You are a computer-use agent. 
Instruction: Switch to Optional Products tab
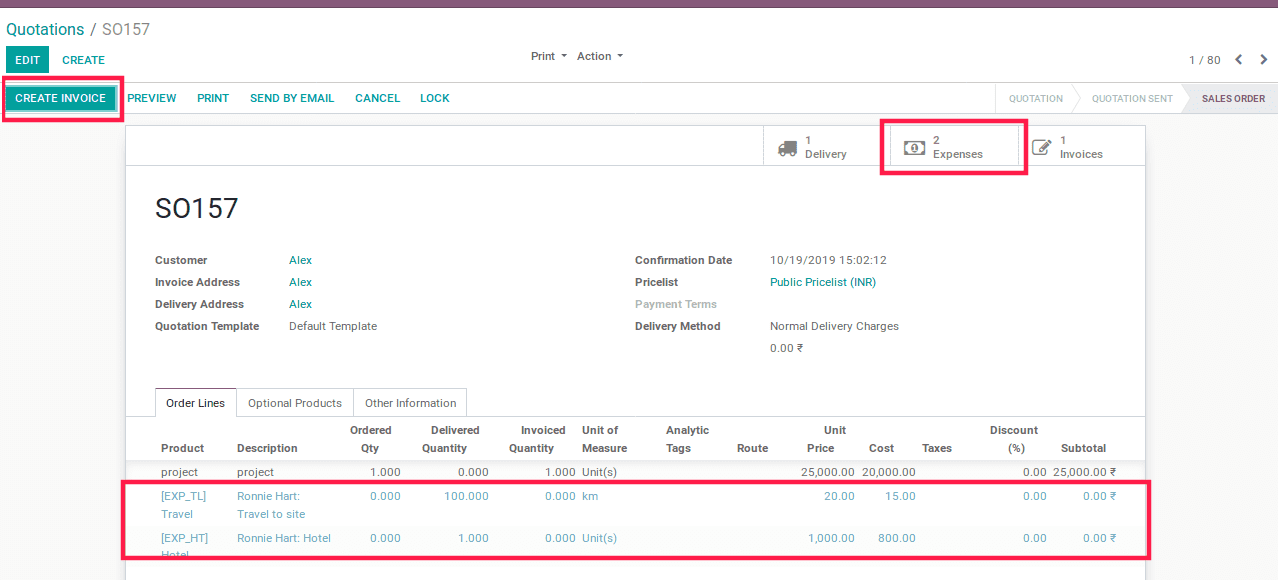coord(295,403)
